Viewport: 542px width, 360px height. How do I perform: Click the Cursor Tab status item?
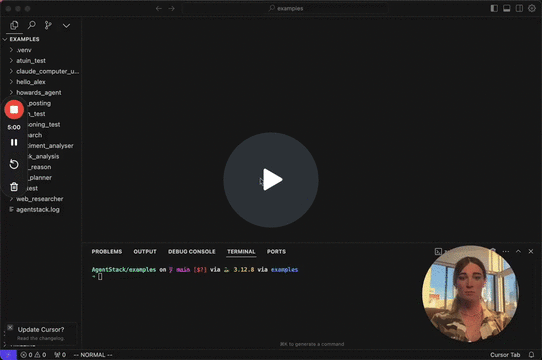[505, 355]
